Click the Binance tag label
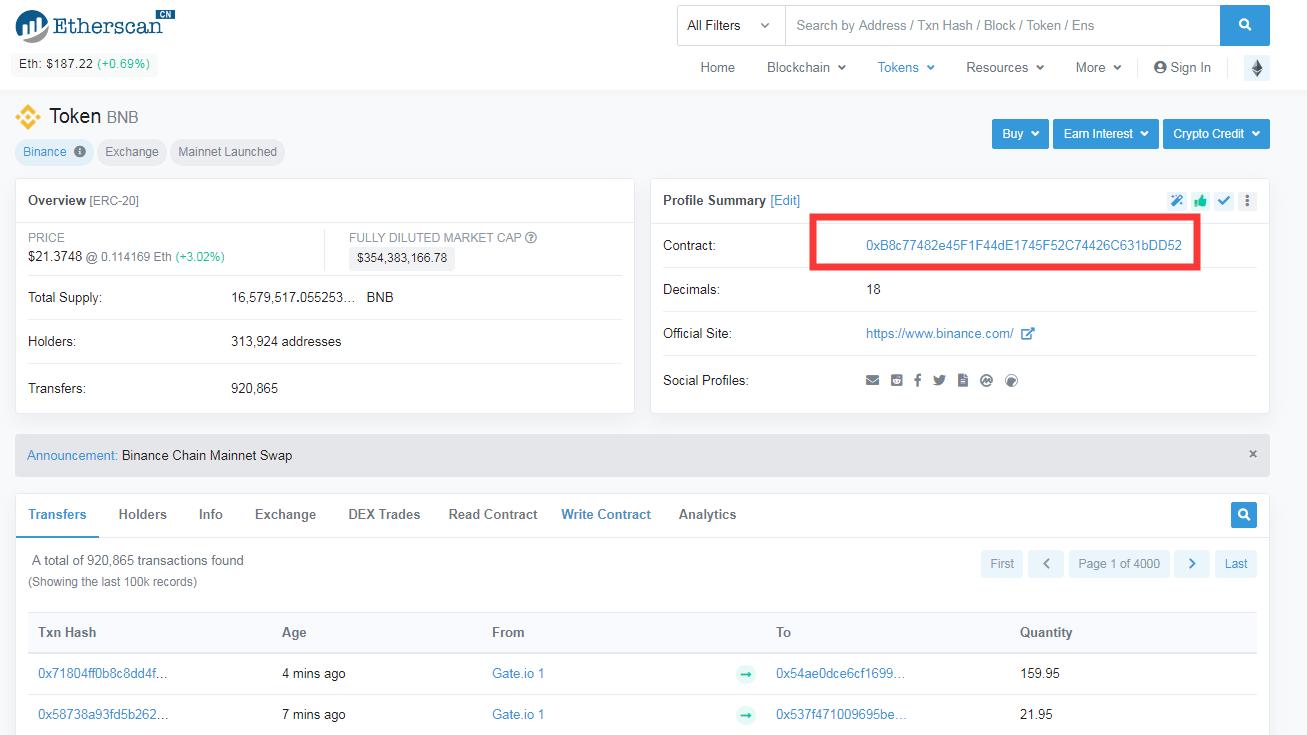This screenshot has height=735, width=1307. coord(45,152)
